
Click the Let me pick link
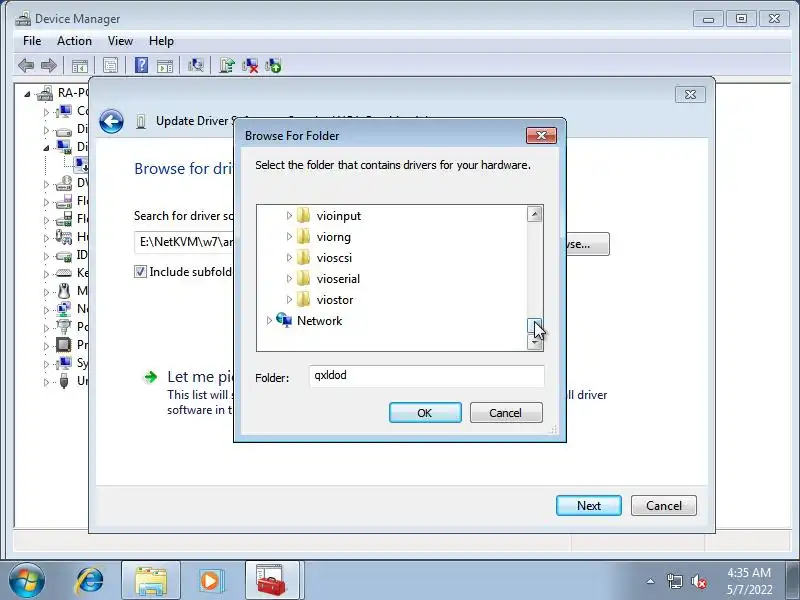click(201, 377)
